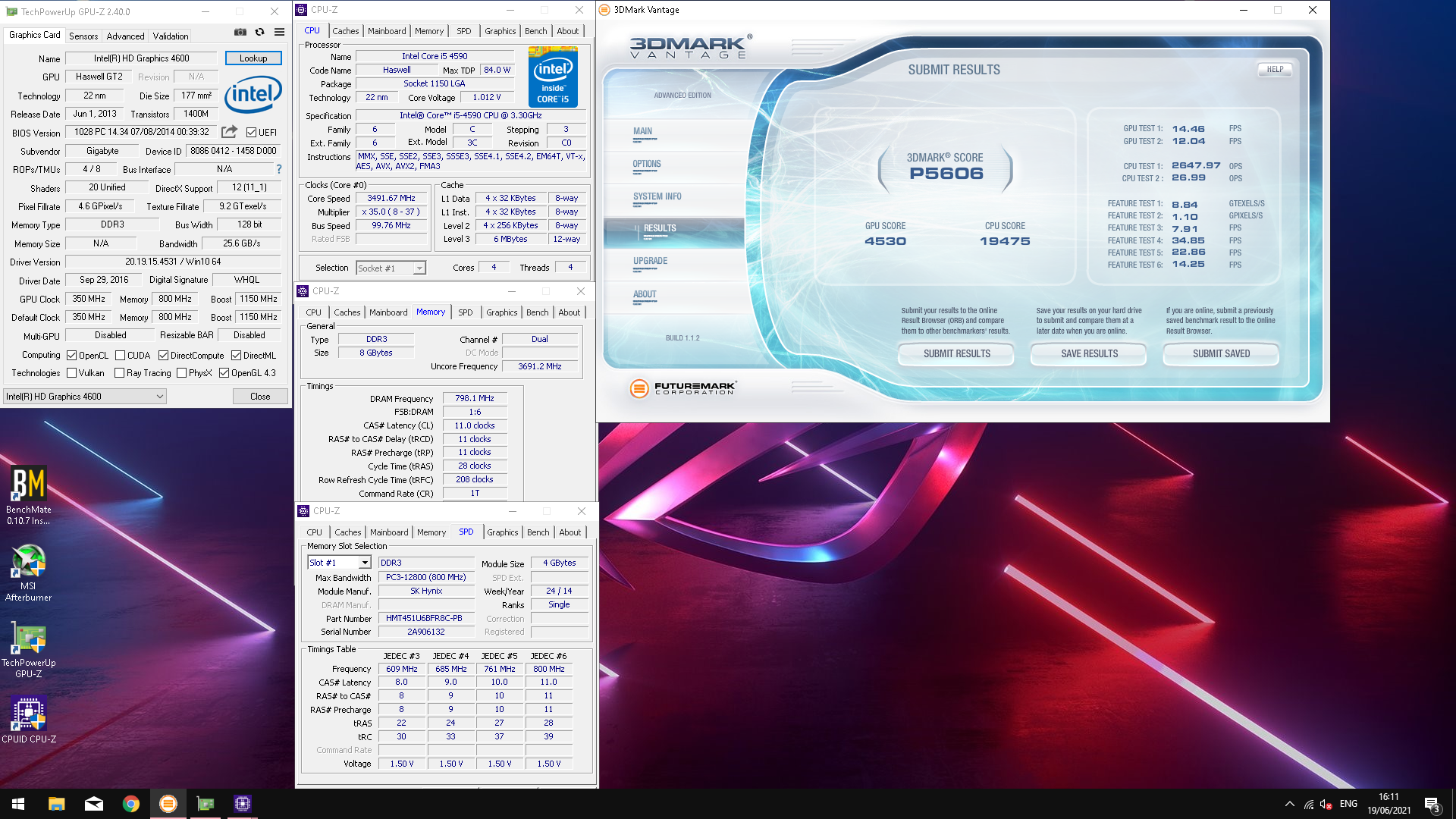The width and height of the screenshot is (1456, 819).
Task: Click the Save Results button
Action: [1089, 353]
